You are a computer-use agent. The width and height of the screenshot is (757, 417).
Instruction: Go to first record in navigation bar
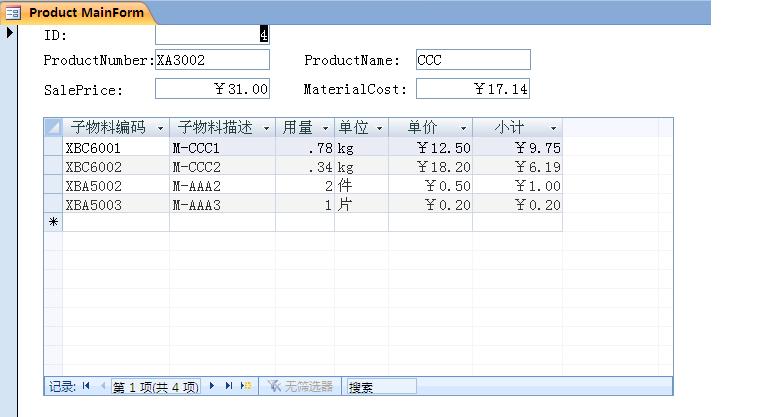point(86,386)
